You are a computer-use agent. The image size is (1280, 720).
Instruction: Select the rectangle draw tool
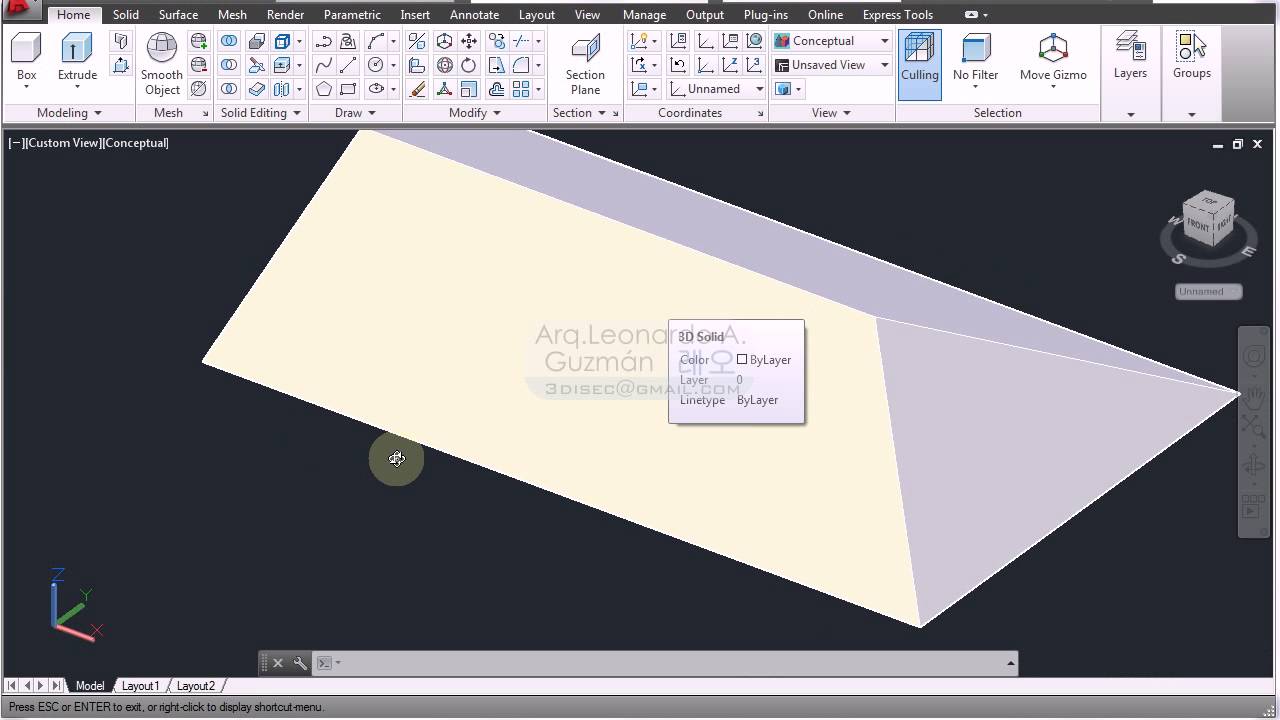pos(348,89)
